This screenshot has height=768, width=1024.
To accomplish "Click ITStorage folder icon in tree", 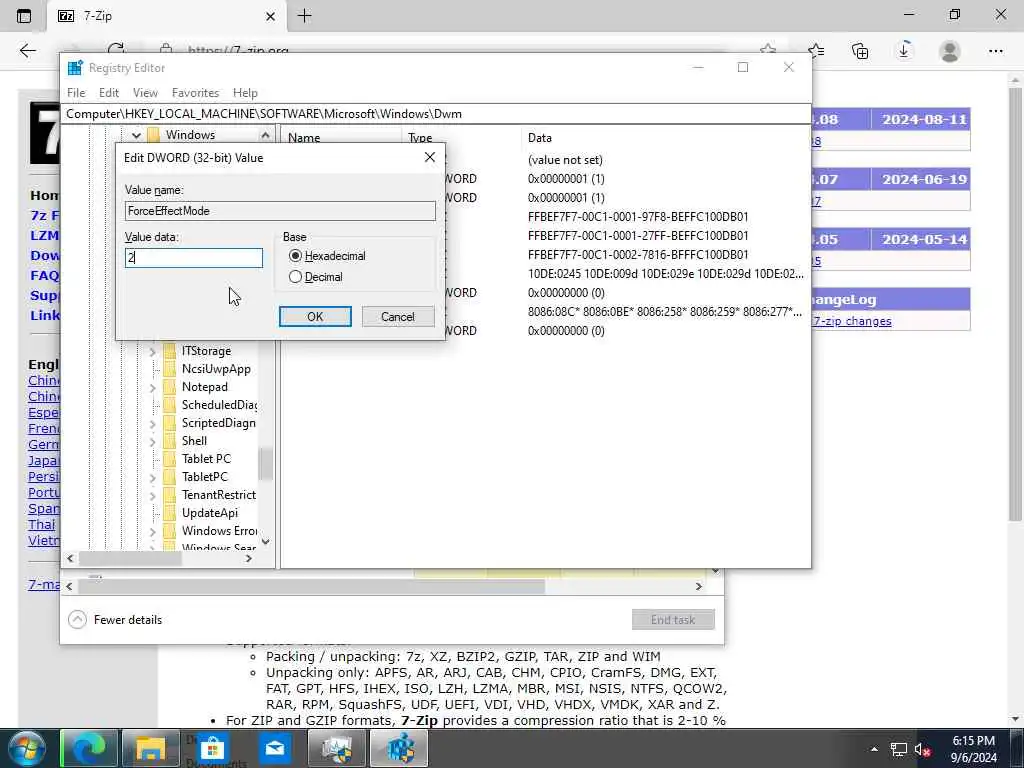I will [x=170, y=351].
